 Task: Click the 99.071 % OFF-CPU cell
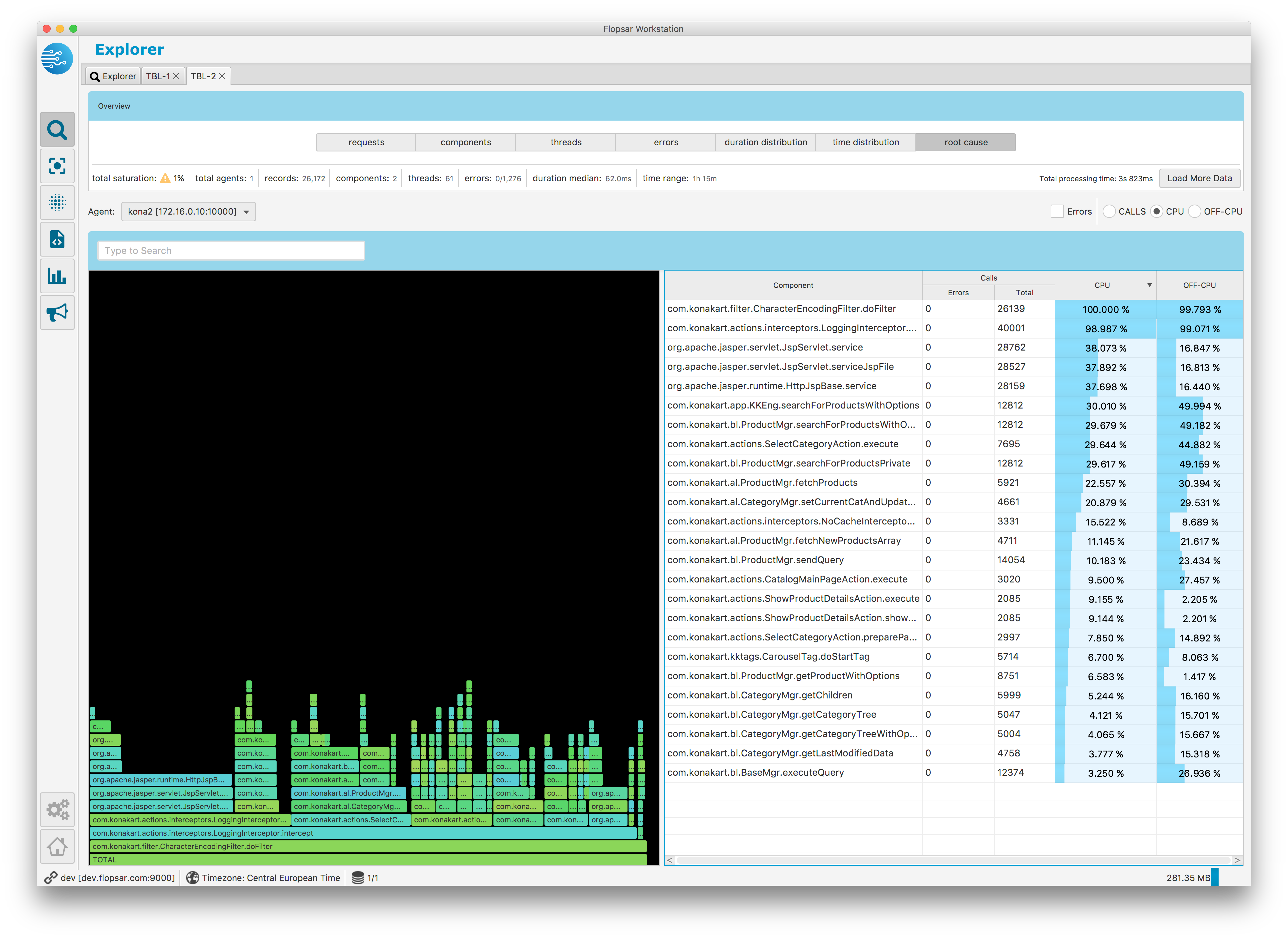(x=1199, y=329)
